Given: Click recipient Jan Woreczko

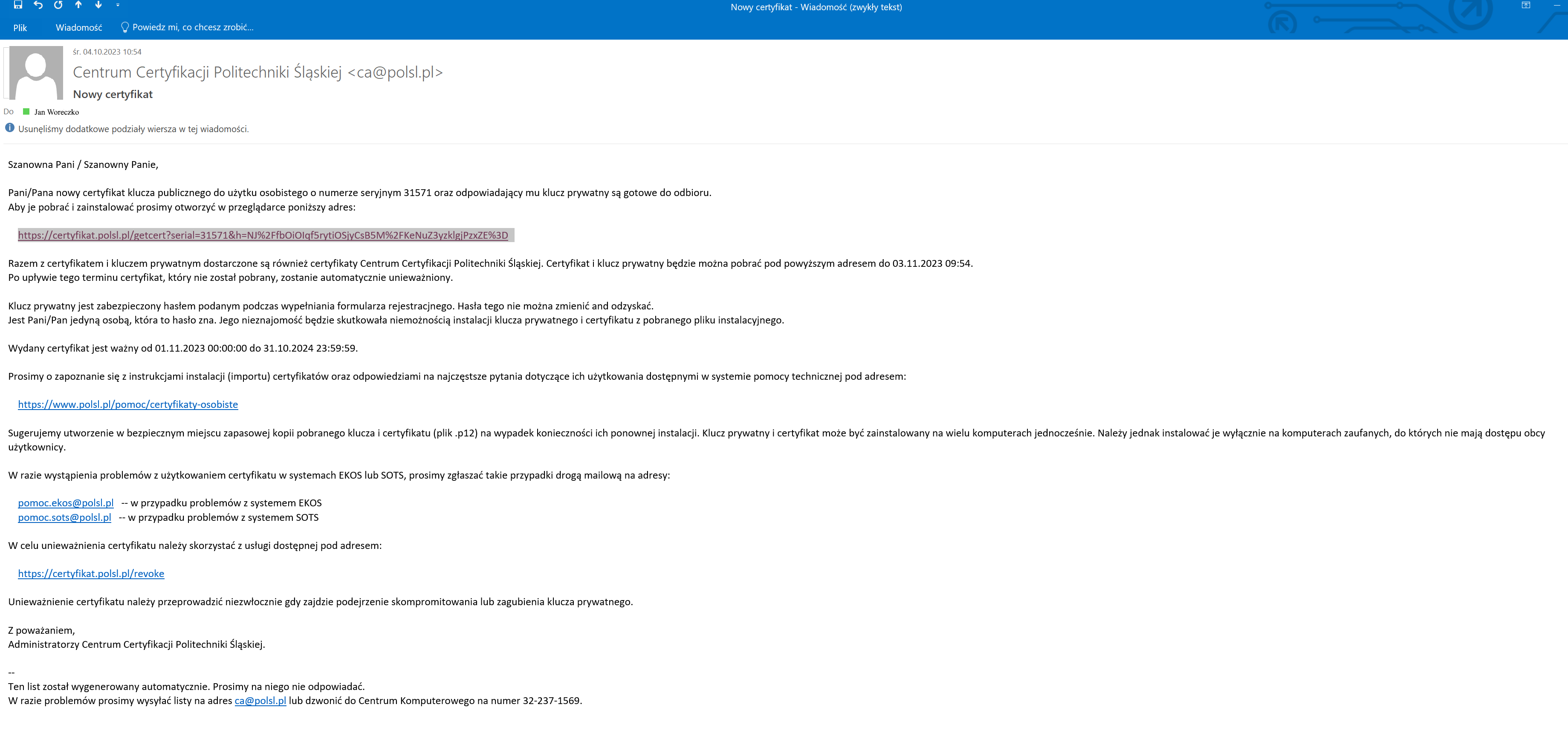Looking at the screenshot, I should pyautogui.click(x=57, y=112).
